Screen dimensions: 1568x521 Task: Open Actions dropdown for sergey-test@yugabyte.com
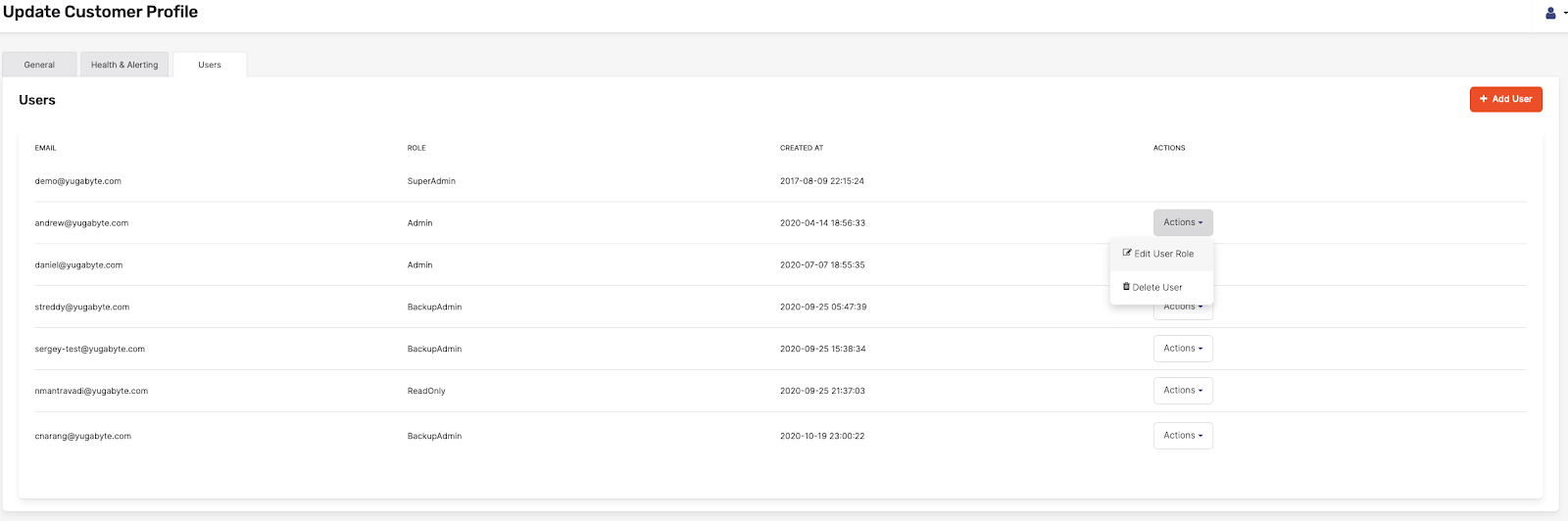coord(1183,349)
